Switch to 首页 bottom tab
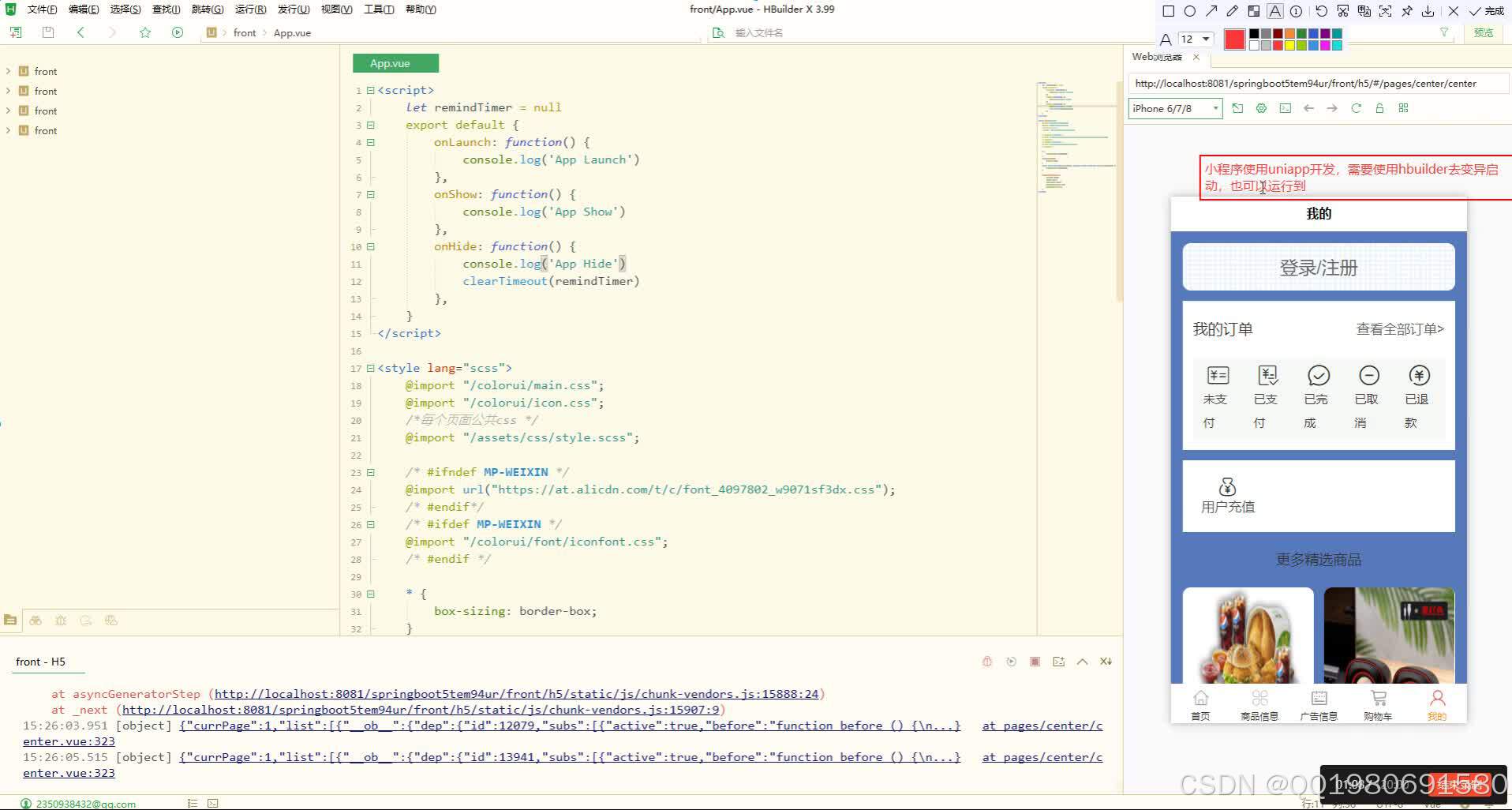Viewport: 1512px width, 810px height. [1200, 705]
